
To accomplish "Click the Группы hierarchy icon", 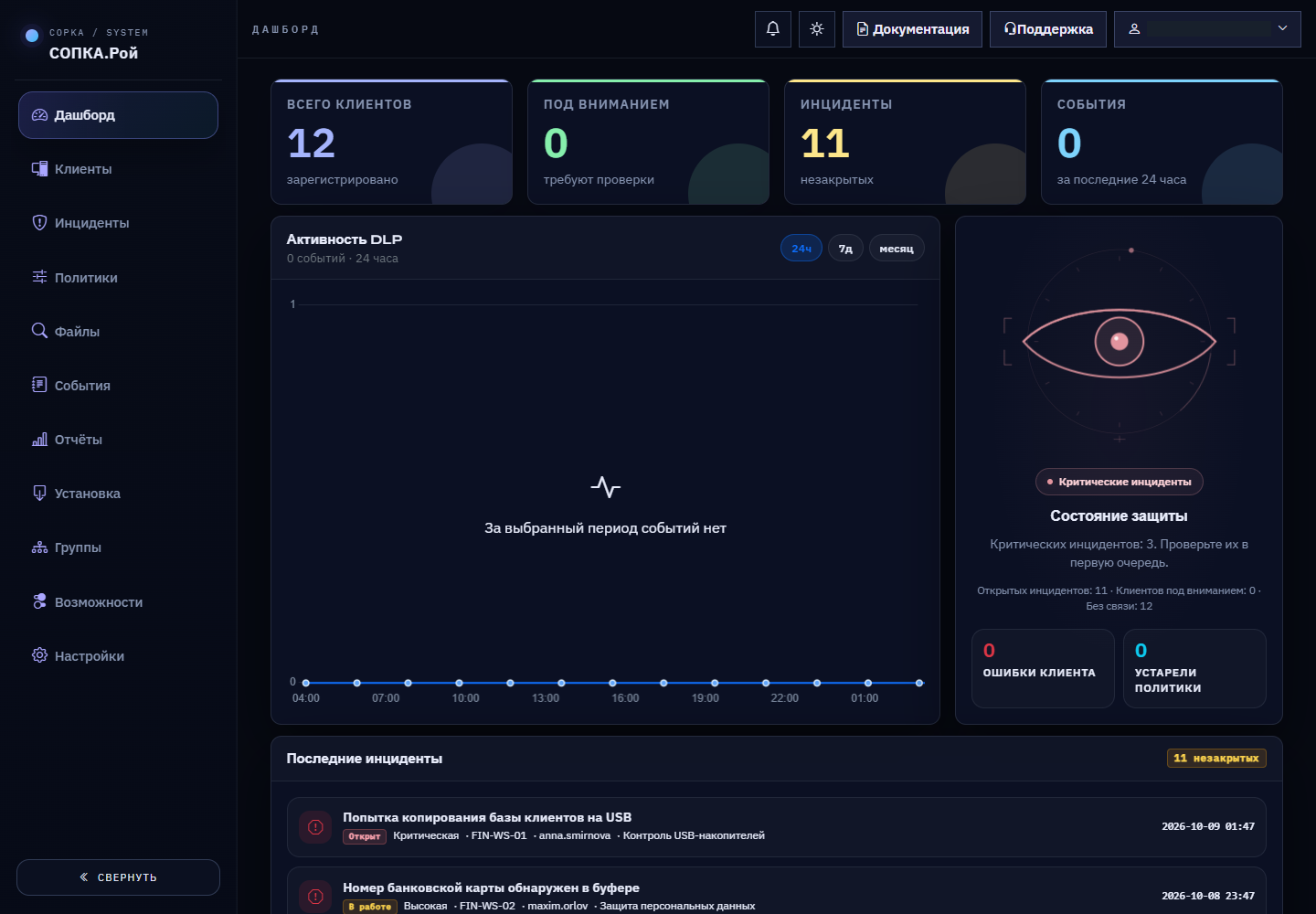I will pyautogui.click(x=39, y=547).
